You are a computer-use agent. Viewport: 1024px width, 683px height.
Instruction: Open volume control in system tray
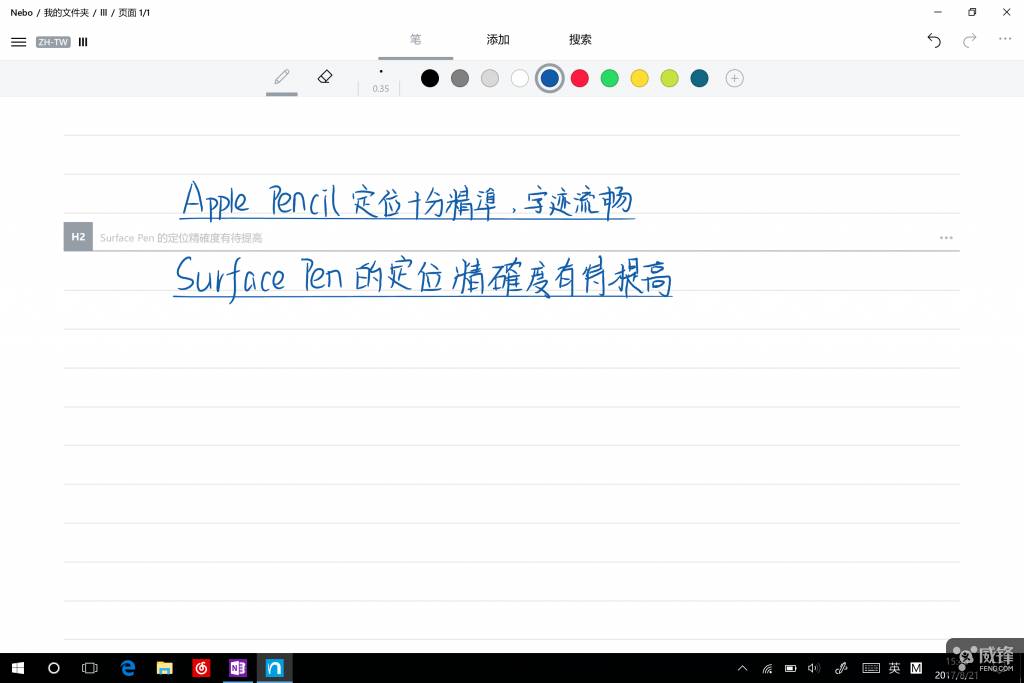(814, 668)
